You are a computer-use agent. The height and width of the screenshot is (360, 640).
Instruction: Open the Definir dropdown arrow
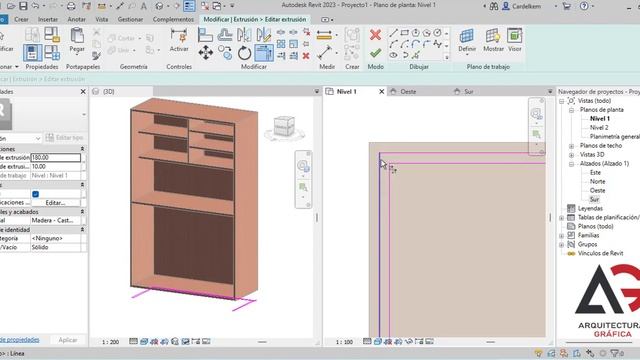(x=467, y=55)
